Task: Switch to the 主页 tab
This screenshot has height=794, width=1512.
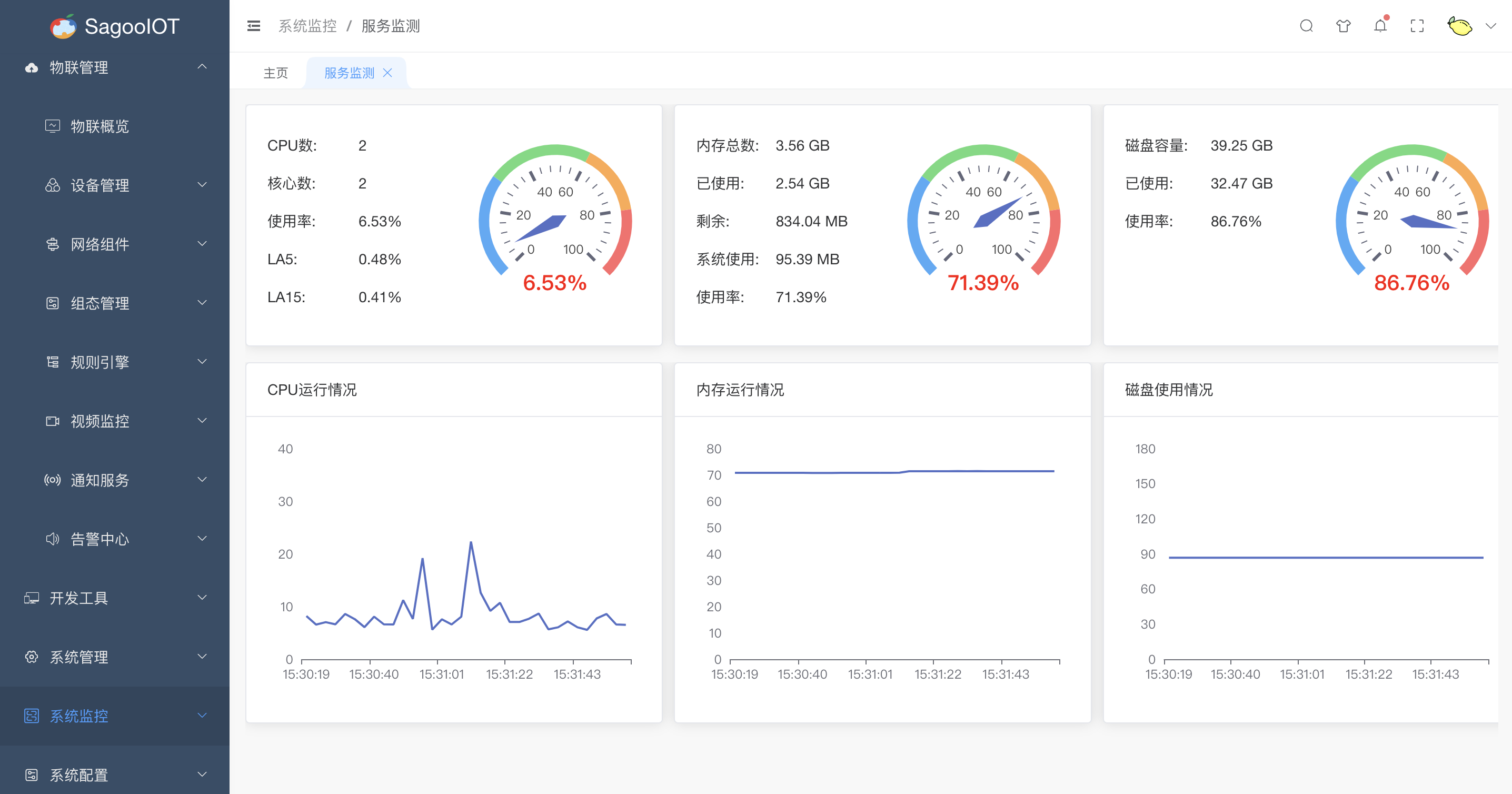Action: click(x=275, y=73)
